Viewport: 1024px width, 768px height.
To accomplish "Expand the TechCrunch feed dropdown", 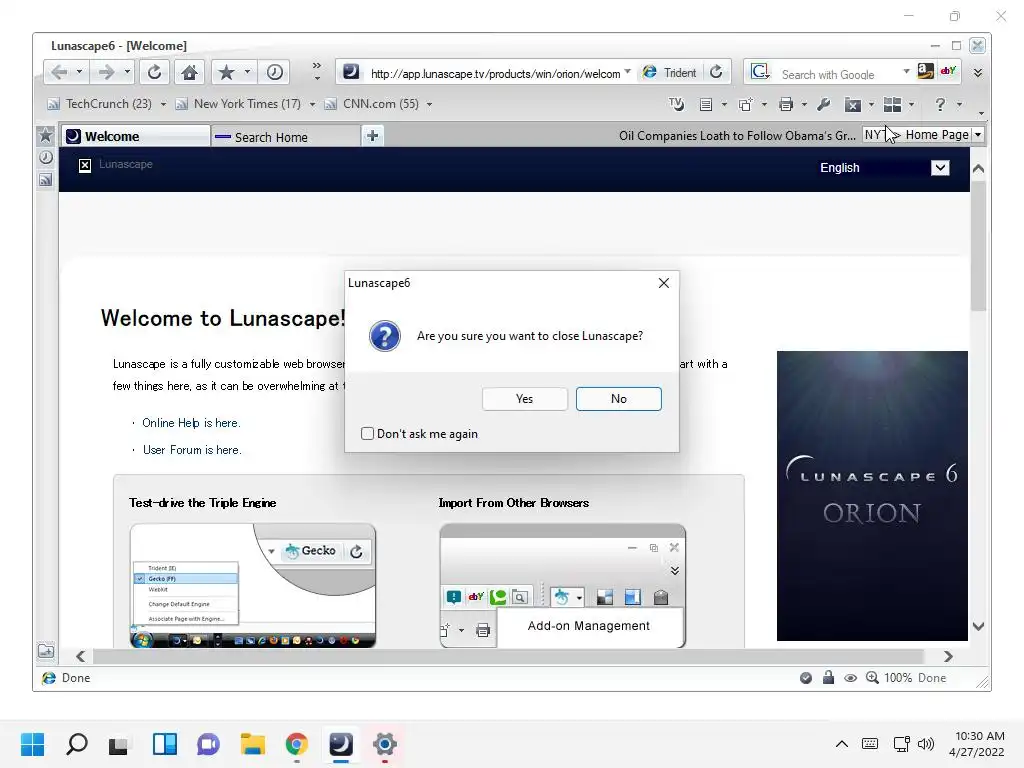I will pos(163,104).
